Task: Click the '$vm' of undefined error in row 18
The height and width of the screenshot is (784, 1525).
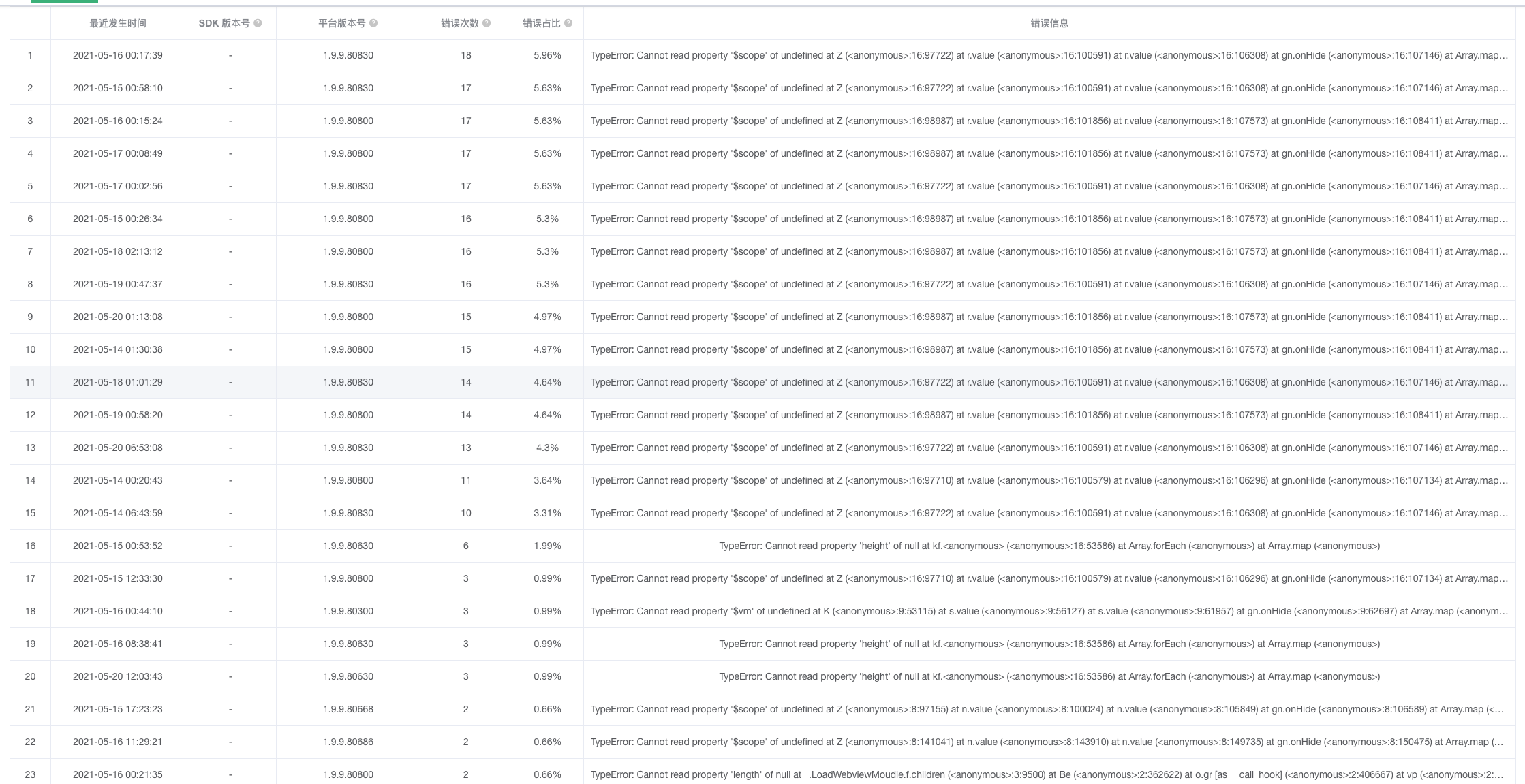Action: point(1049,612)
